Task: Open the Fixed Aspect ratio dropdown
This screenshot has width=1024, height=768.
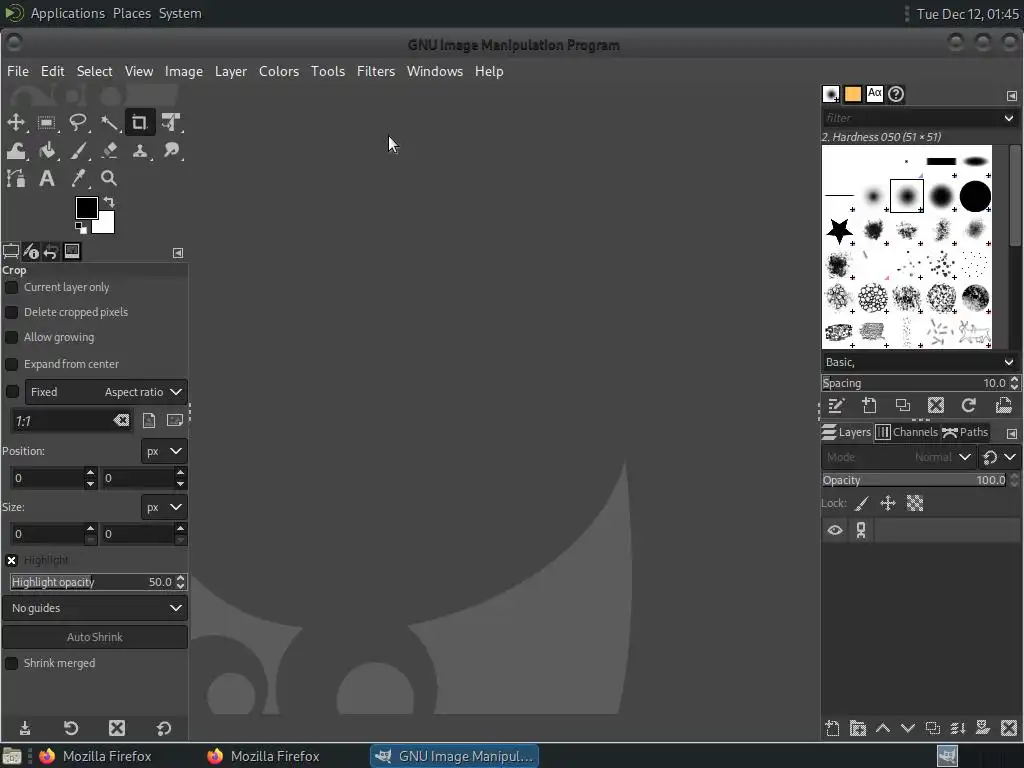Action: [106, 392]
